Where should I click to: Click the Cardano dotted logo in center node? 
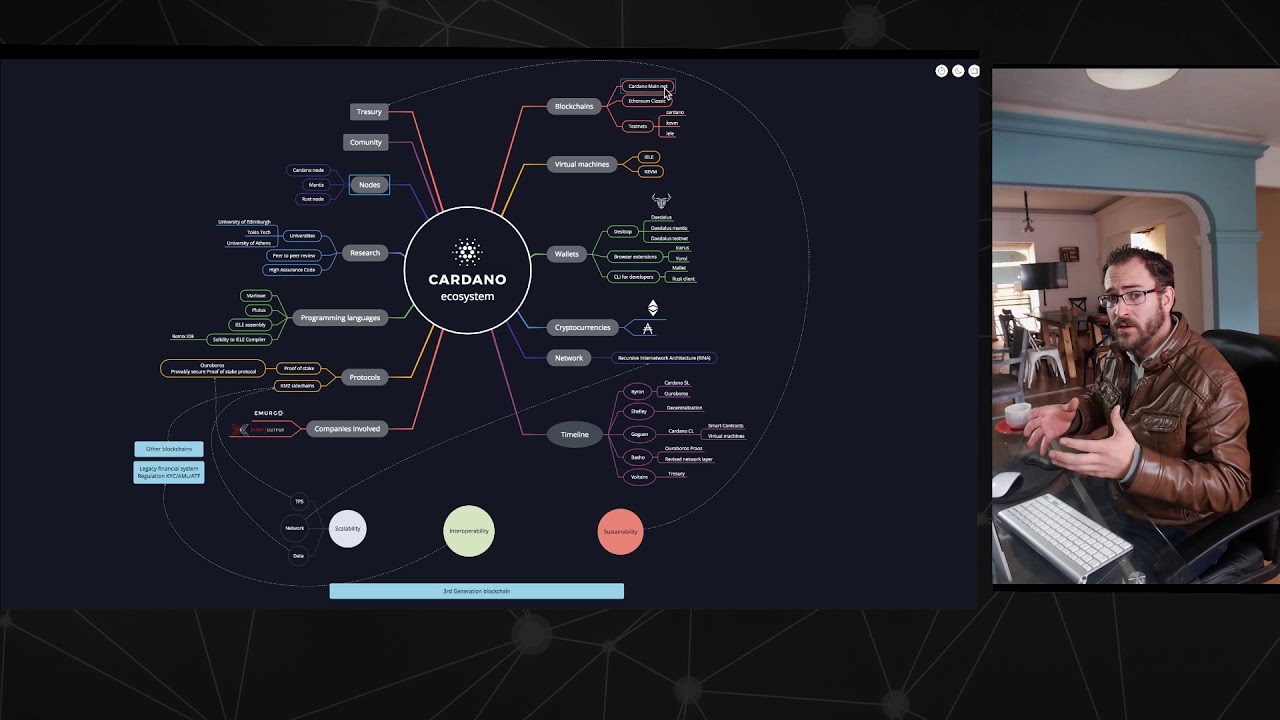(x=467, y=250)
